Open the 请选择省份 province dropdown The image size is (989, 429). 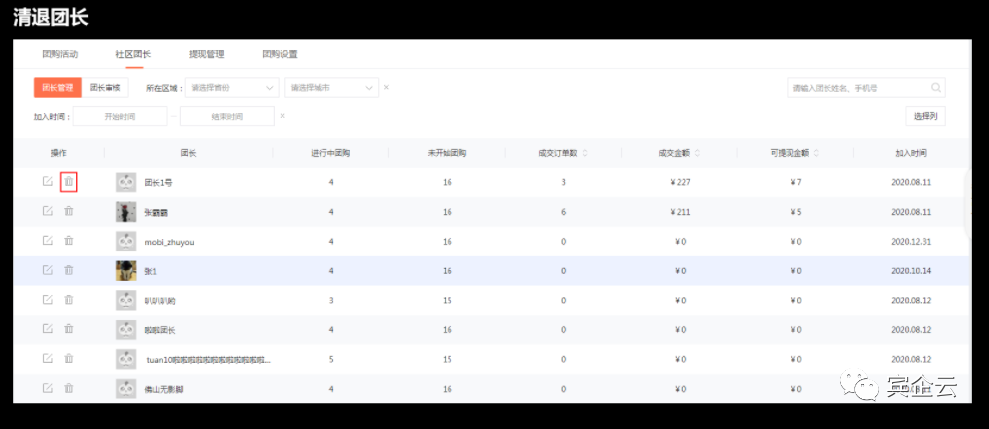(x=232, y=88)
